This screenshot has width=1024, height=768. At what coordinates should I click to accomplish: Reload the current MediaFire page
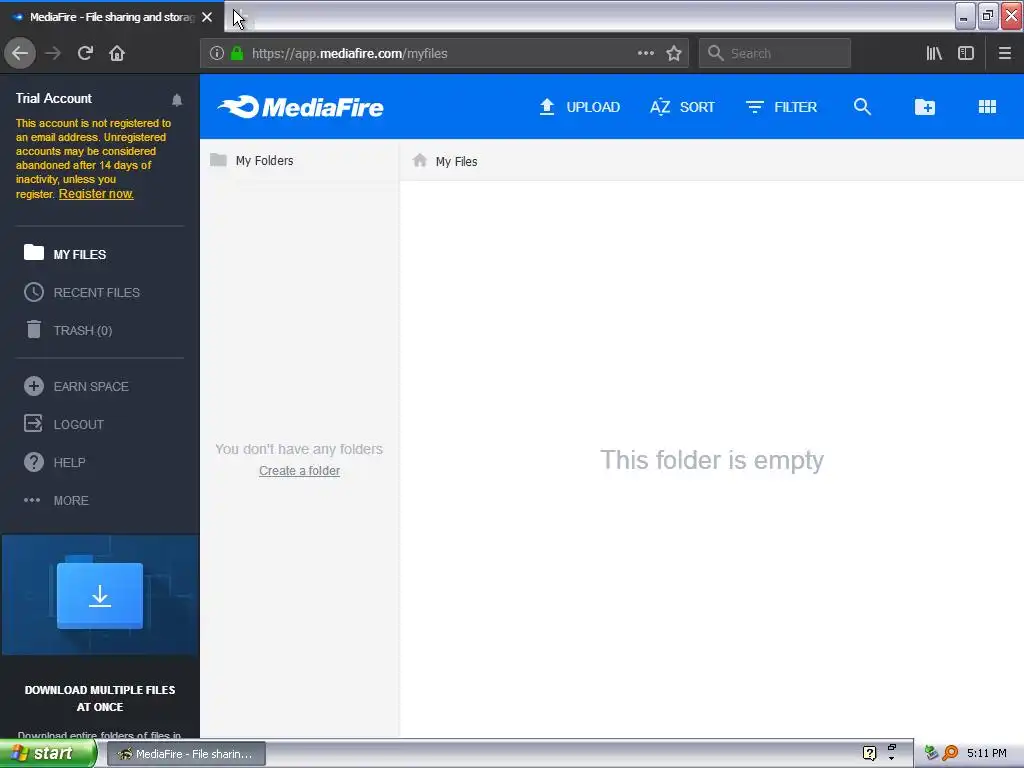click(85, 54)
